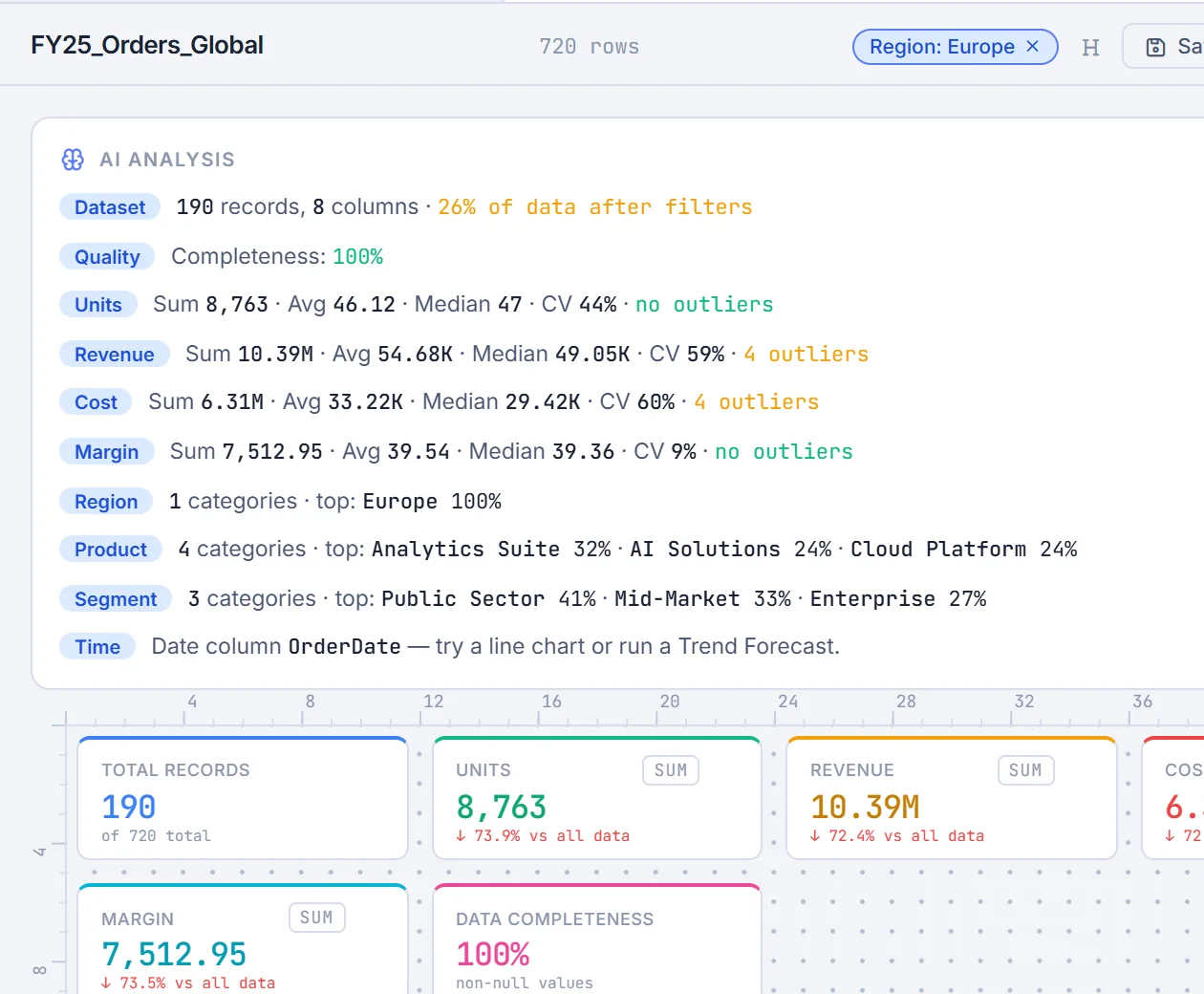Click "no outliers" in the Margin row
The image size is (1204, 994).
click(785, 452)
